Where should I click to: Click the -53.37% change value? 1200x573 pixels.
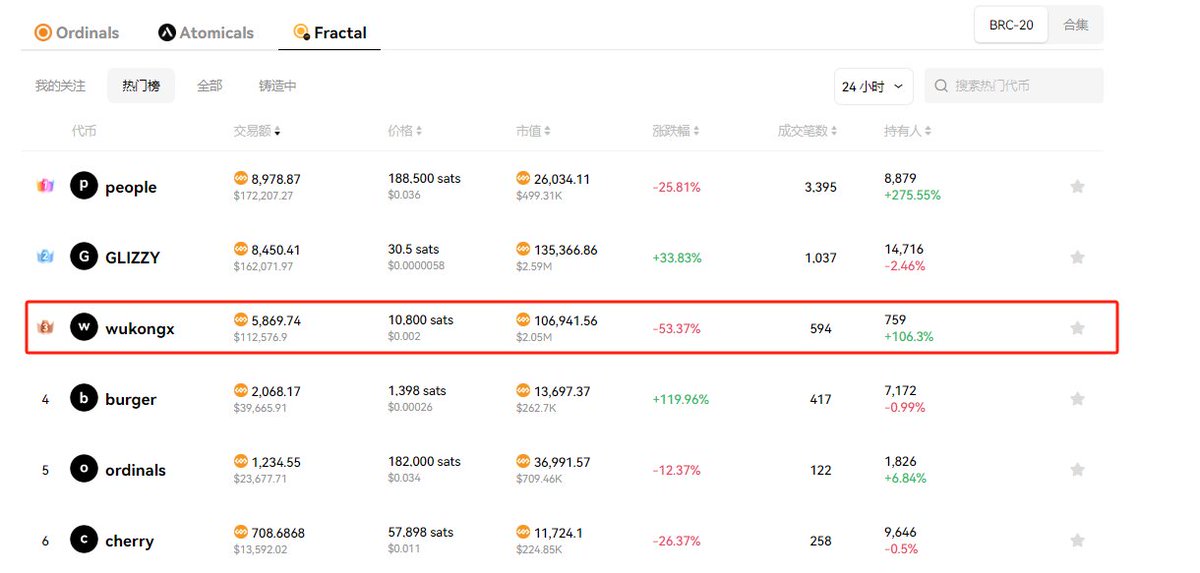coord(676,328)
